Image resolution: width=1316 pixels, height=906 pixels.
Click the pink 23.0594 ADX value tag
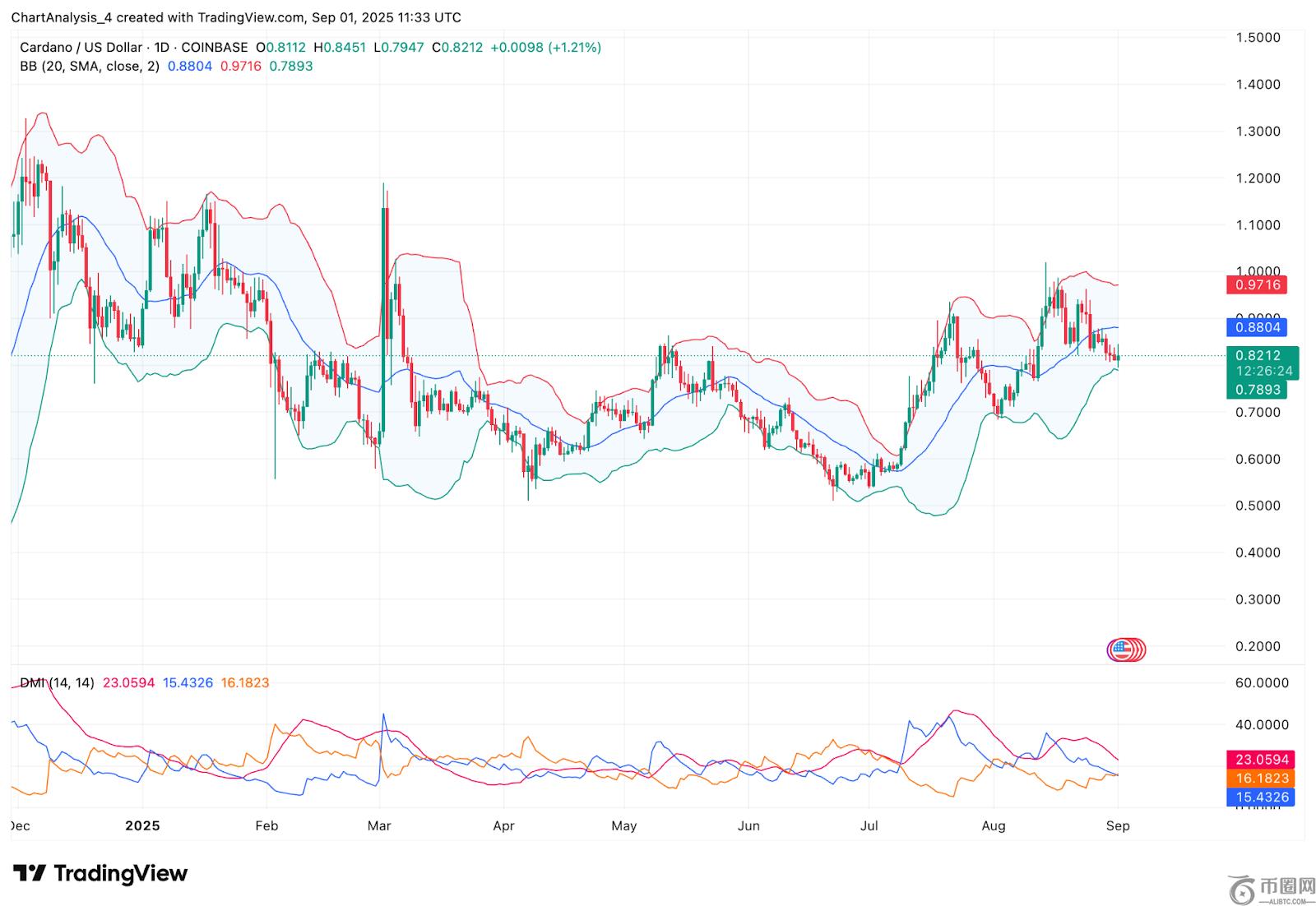tap(1259, 760)
